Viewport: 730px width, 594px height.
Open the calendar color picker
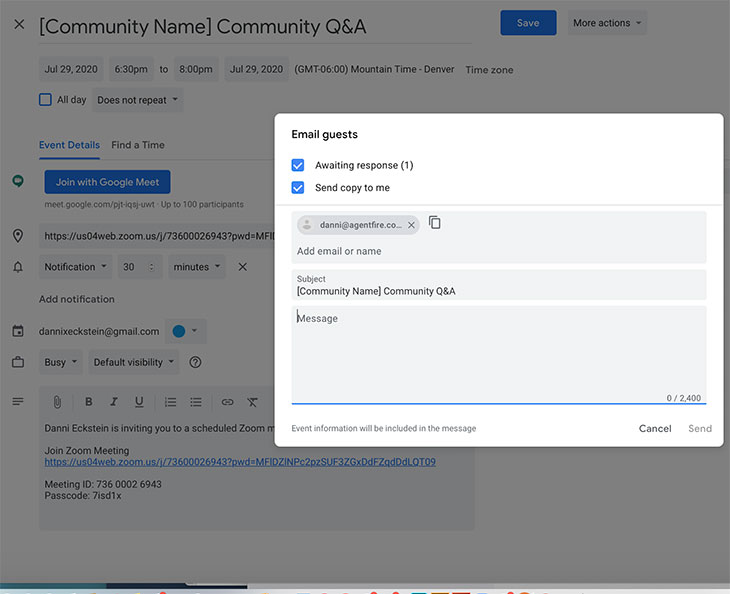point(185,331)
